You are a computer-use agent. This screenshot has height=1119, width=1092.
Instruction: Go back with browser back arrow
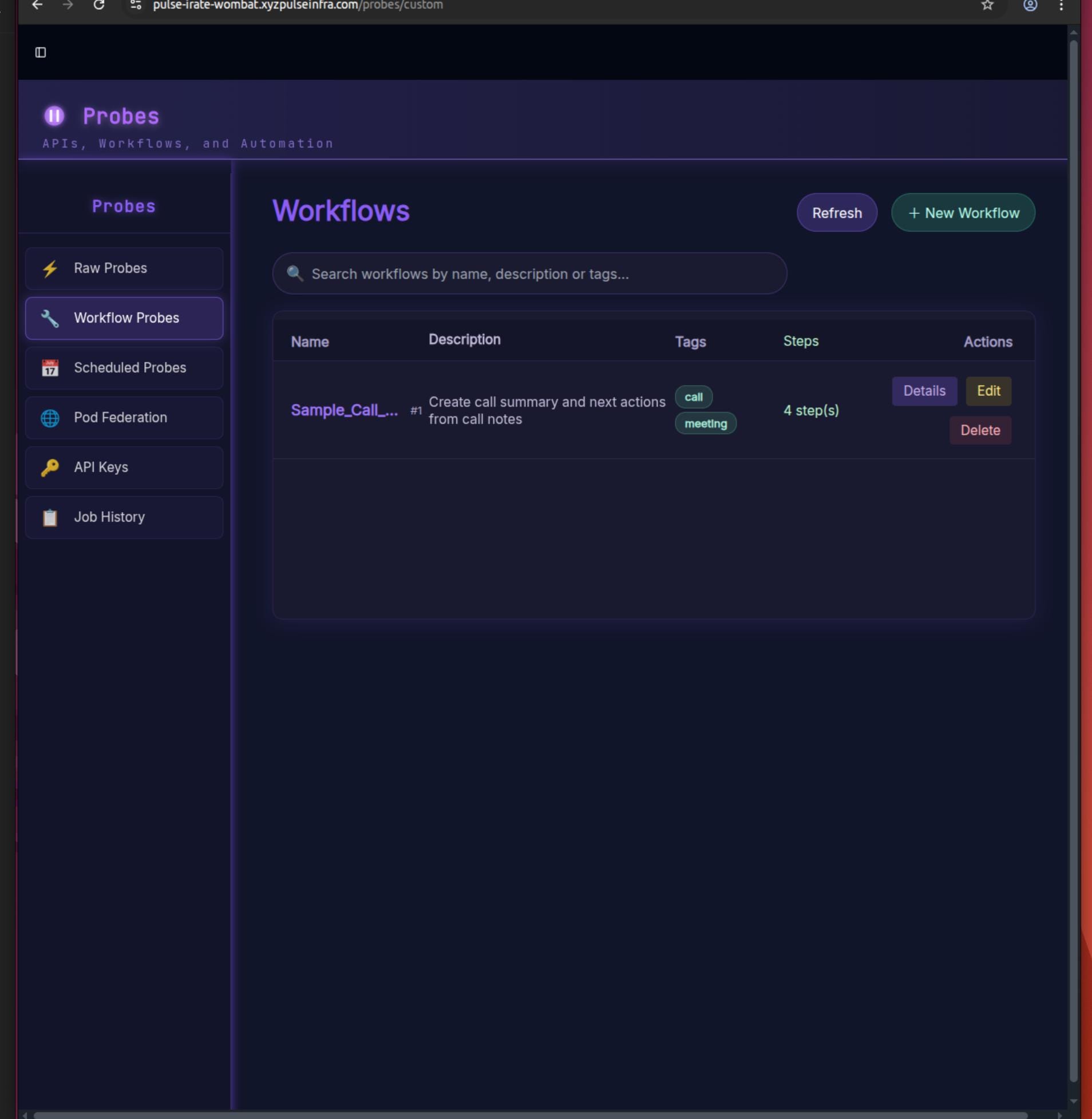tap(37, 5)
